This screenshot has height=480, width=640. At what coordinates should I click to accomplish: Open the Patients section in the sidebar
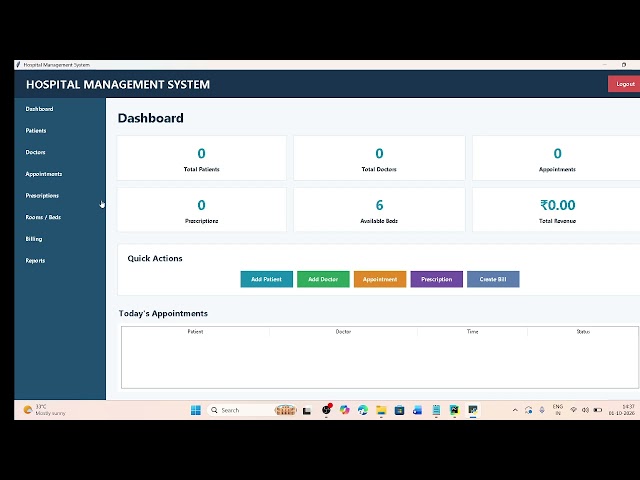(36, 131)
